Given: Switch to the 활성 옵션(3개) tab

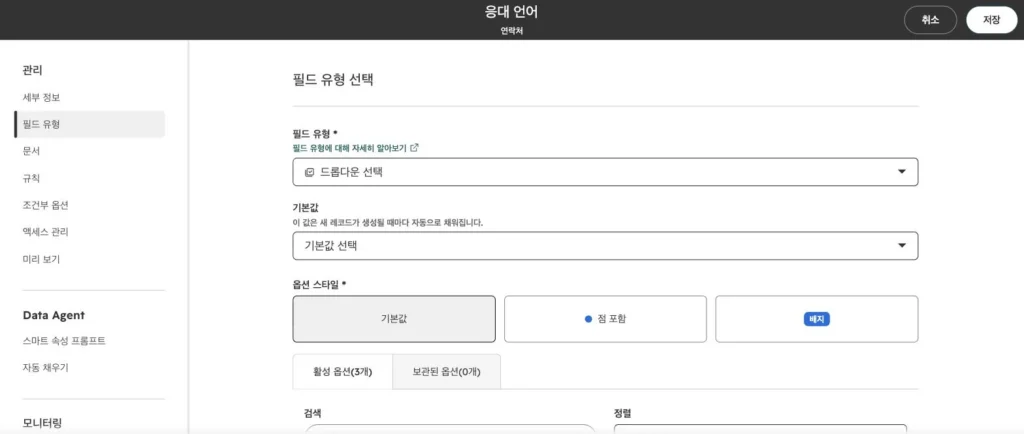Looking at the screenshot, I should tap(343, 372).
